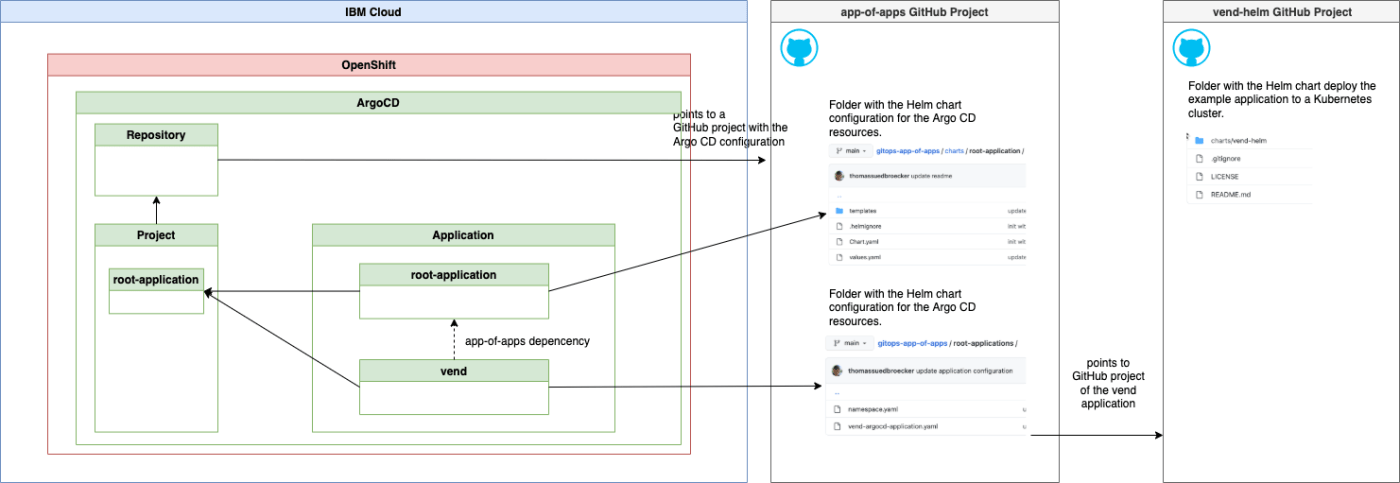Open the main branch dropdown above templates
Viewport: 1400px width, 483px height.
[851, 151]
